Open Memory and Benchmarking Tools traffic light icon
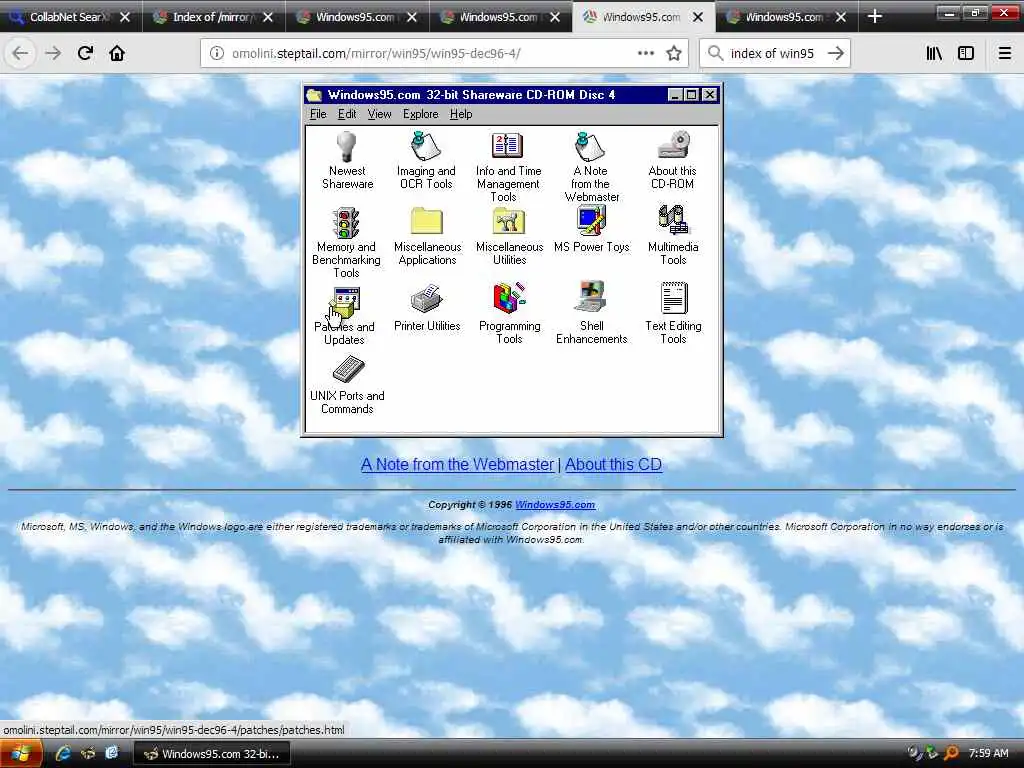Viewport: 1024px width, 768px height. (345, 223)
